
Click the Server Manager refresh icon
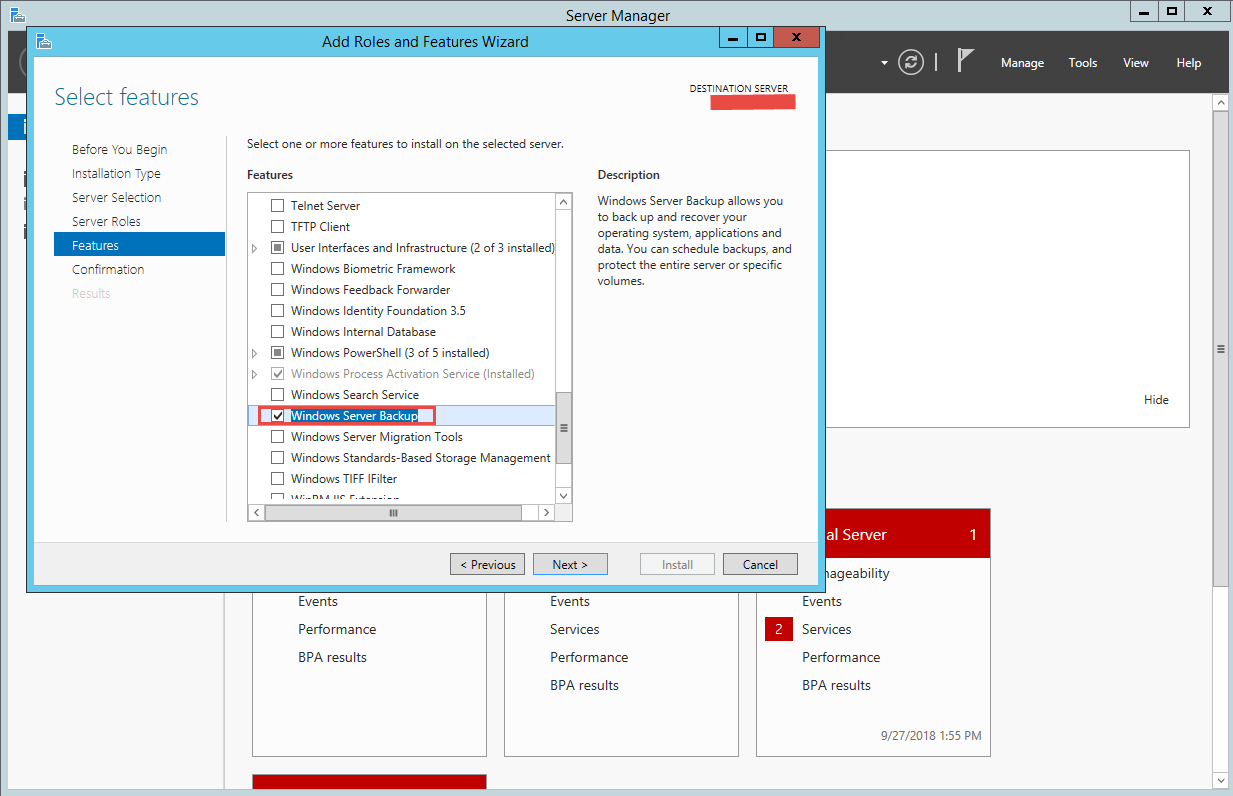click(910, 62)
